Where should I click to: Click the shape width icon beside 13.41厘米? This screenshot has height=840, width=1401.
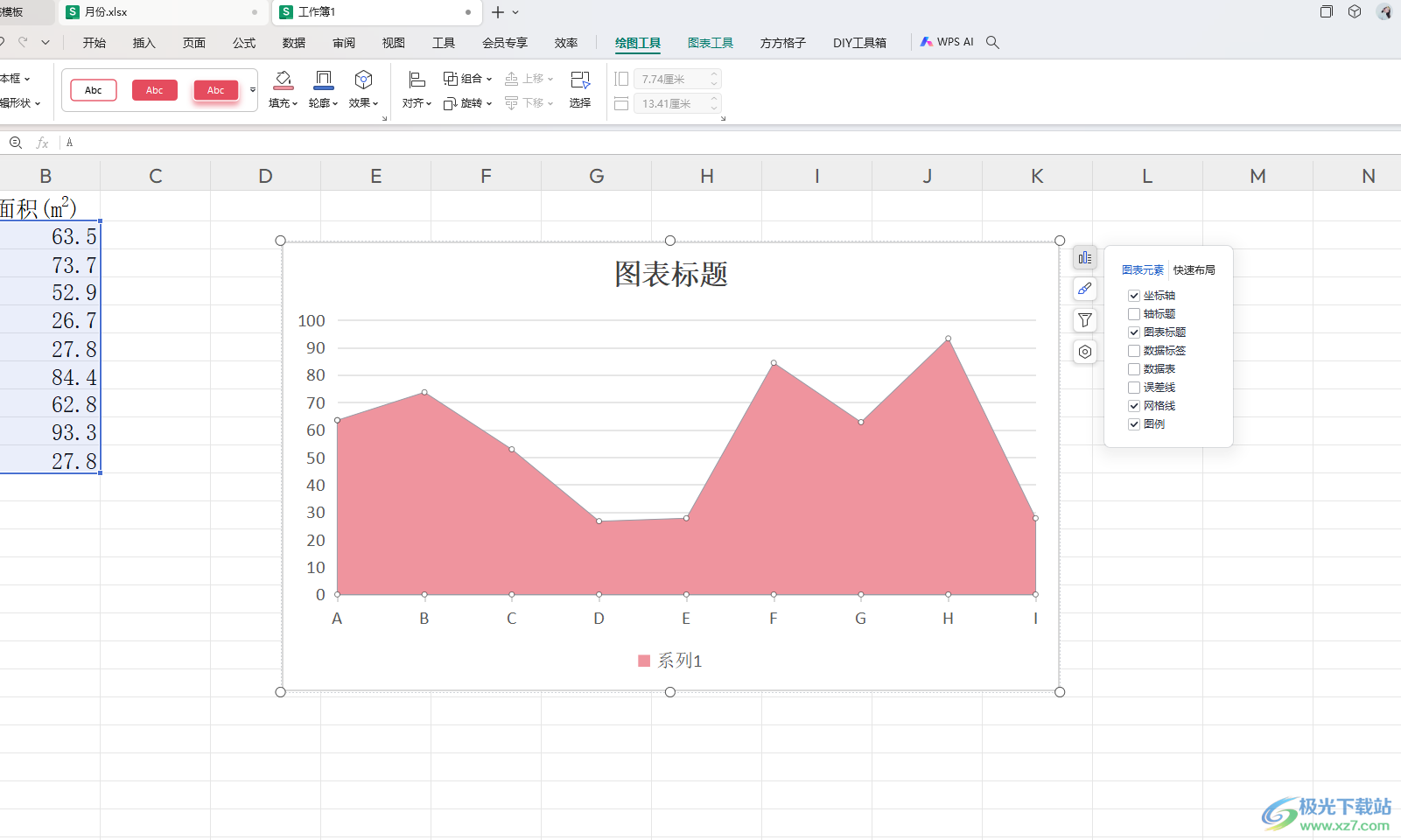(621, 104)
